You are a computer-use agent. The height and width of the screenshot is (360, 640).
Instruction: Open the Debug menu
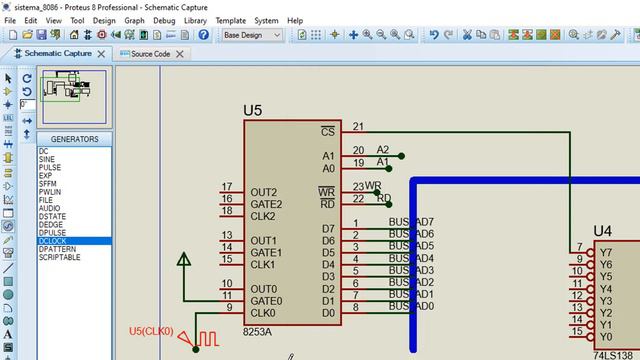(164, 20)
